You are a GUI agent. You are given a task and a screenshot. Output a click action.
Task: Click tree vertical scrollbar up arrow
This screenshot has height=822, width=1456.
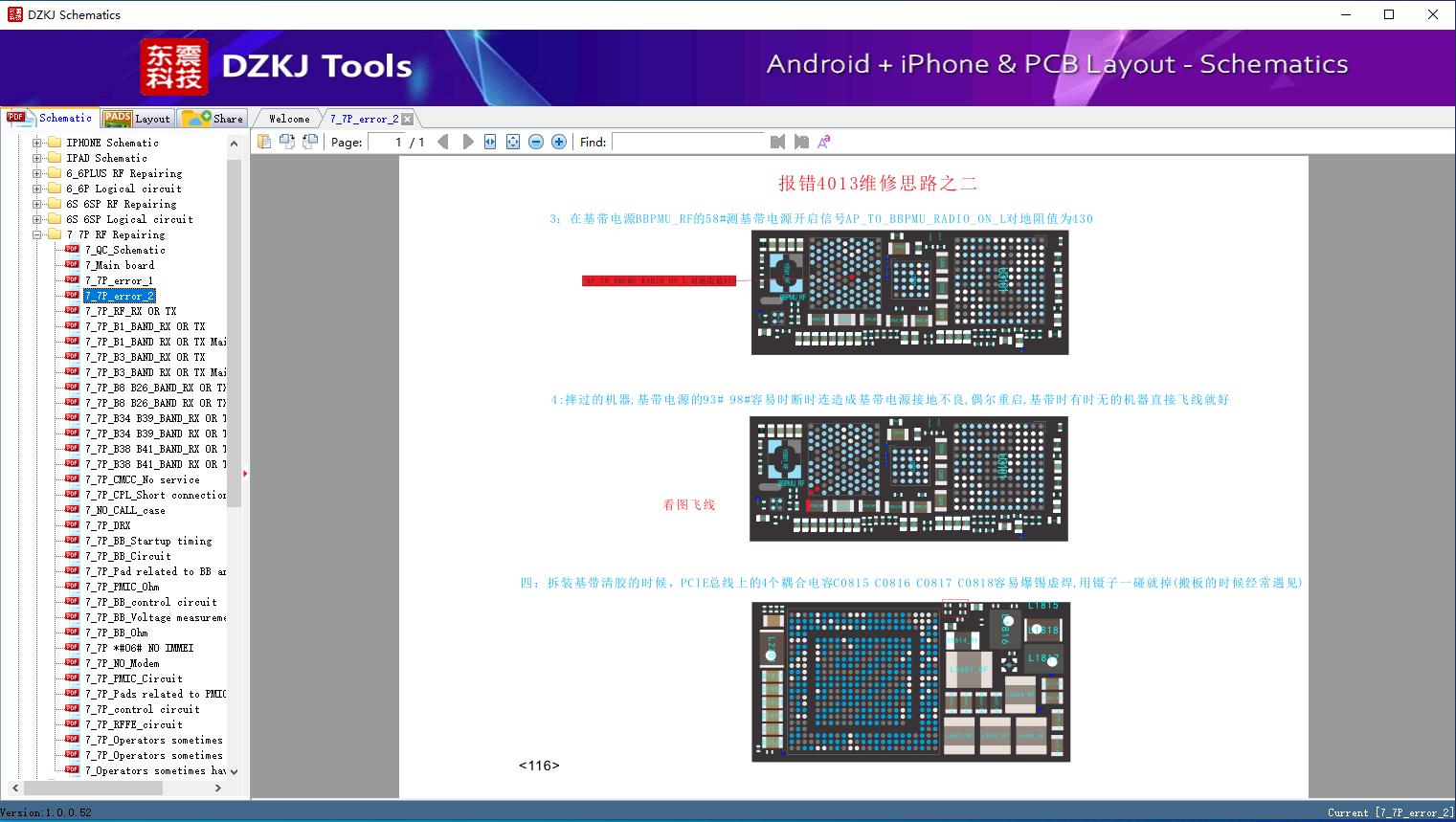click(235, 144)
